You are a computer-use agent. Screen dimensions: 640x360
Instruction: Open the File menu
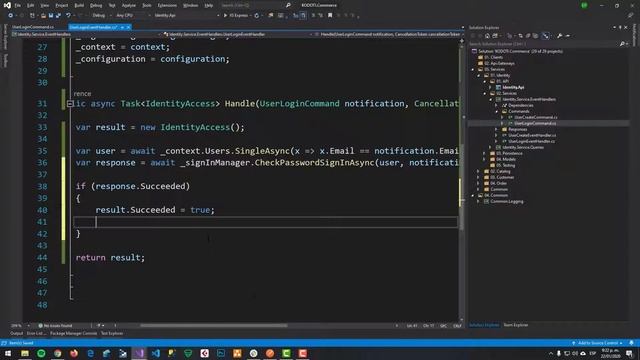(18, 5)
